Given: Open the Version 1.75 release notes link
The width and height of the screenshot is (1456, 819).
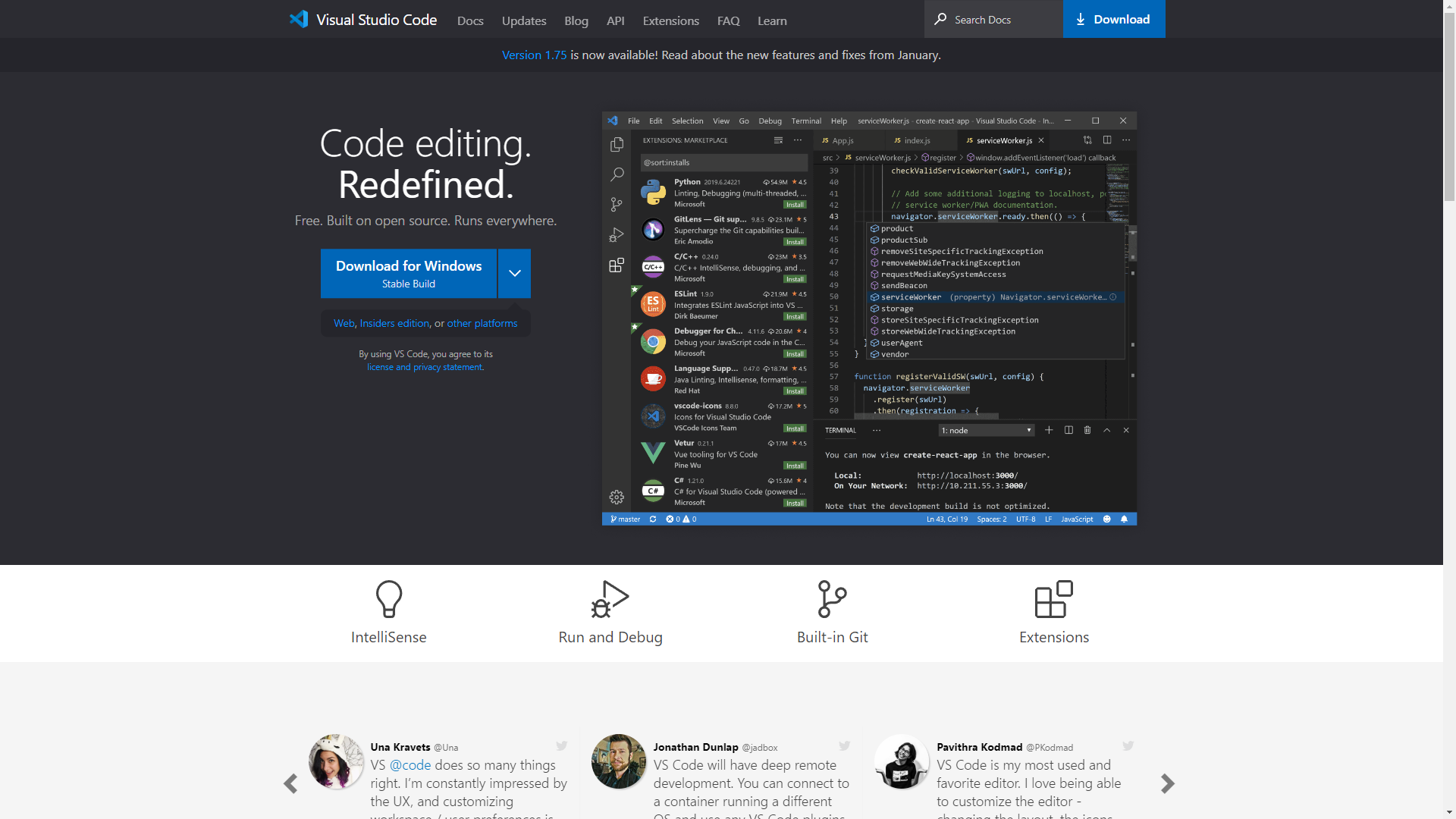Looking at the screenshot, I should (x=535, y=55).
